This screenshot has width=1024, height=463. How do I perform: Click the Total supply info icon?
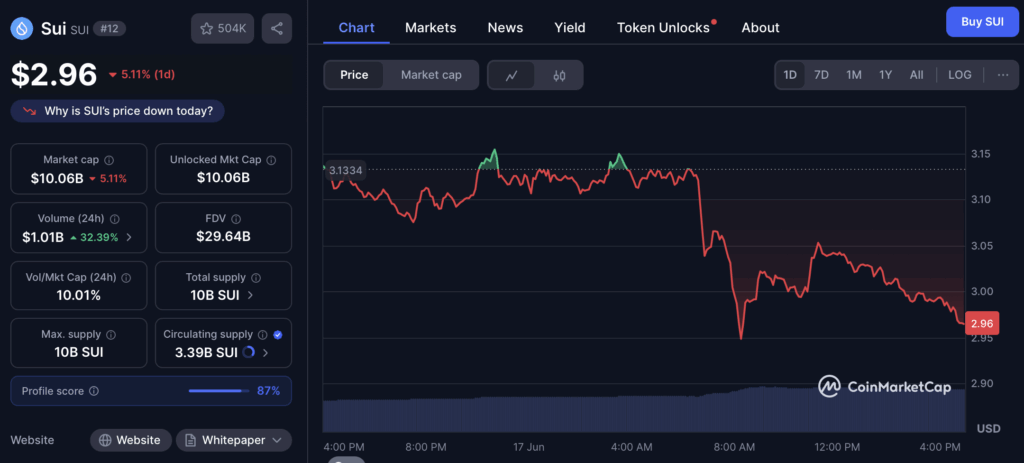point(256,278)
